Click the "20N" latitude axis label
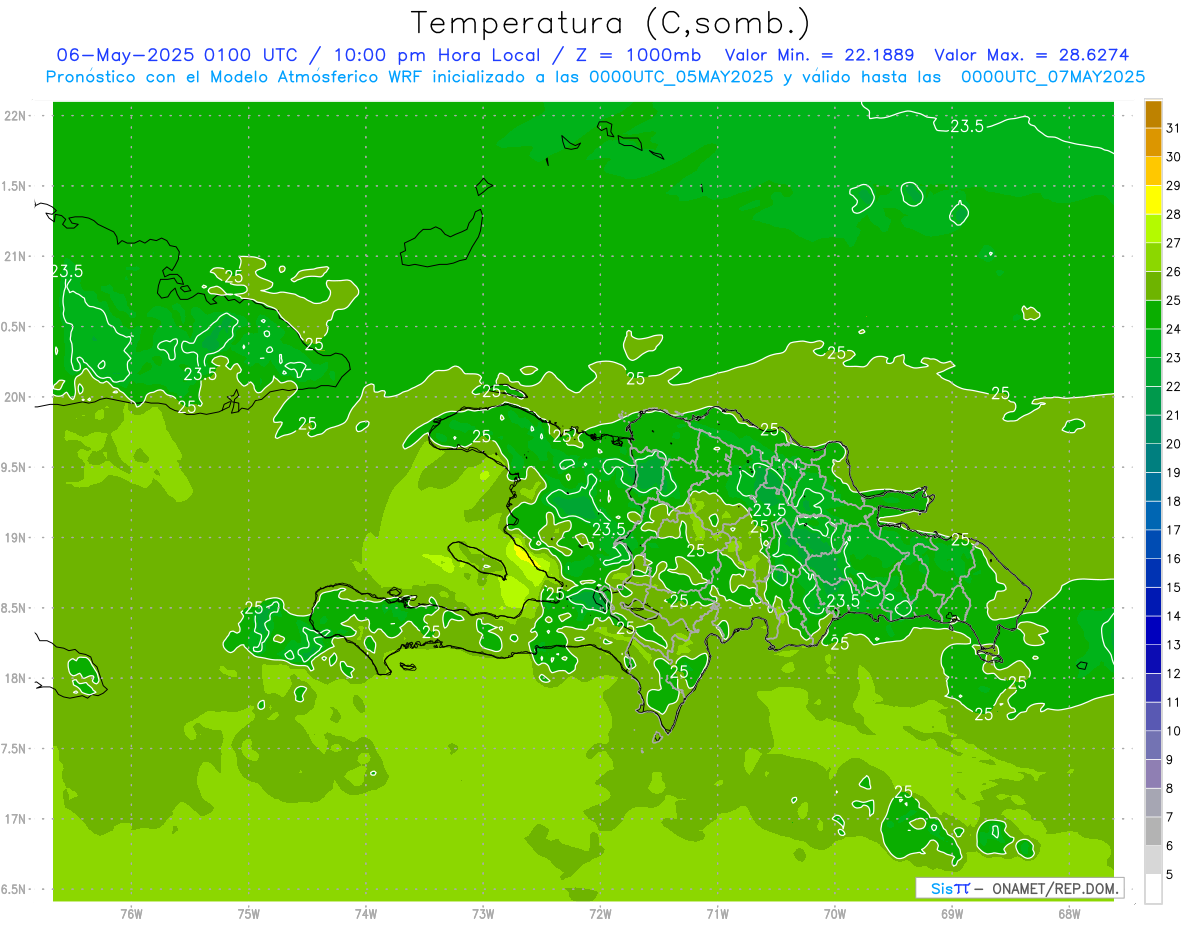 coord(15,397)
